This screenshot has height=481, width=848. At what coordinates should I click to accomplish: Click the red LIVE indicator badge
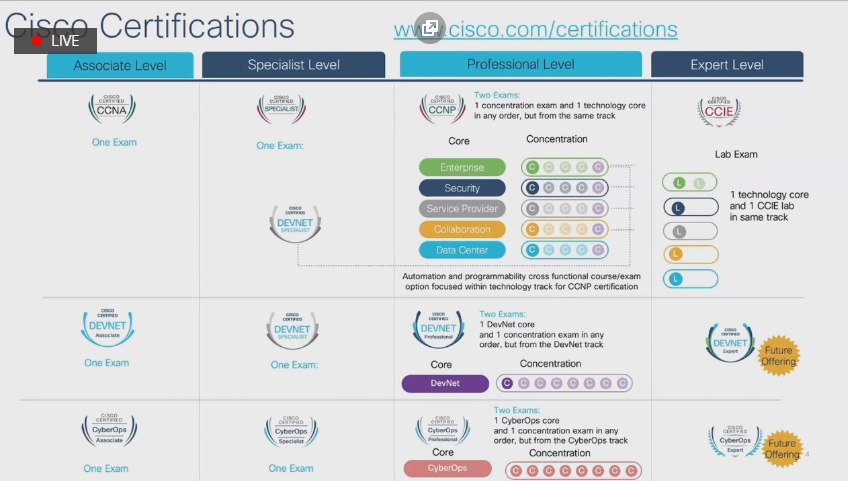(55, 41)
